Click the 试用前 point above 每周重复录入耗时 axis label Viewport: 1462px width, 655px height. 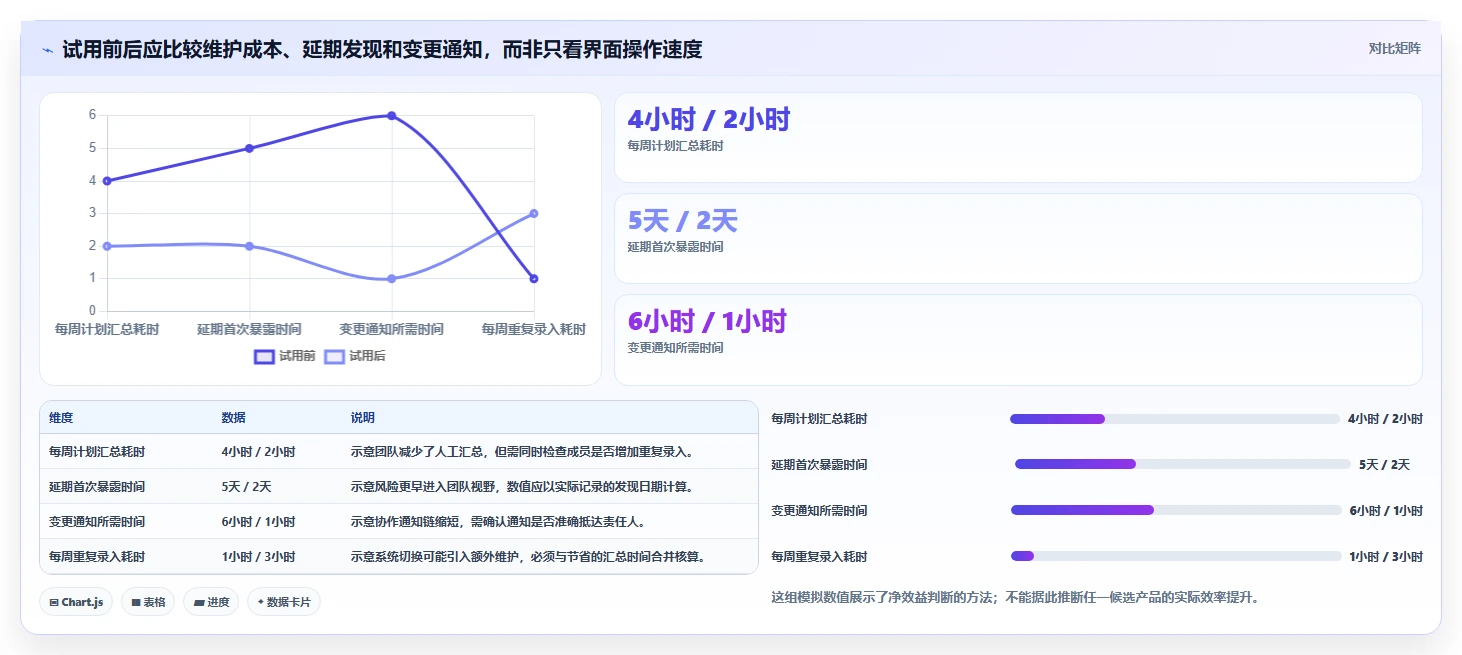533,279
